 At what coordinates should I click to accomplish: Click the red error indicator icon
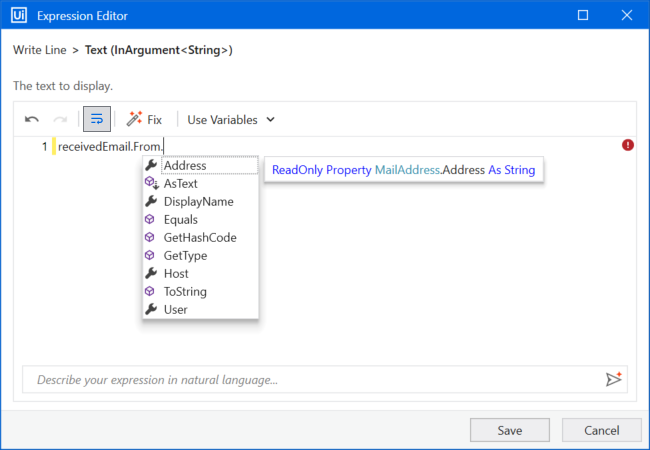coord(628,145)
